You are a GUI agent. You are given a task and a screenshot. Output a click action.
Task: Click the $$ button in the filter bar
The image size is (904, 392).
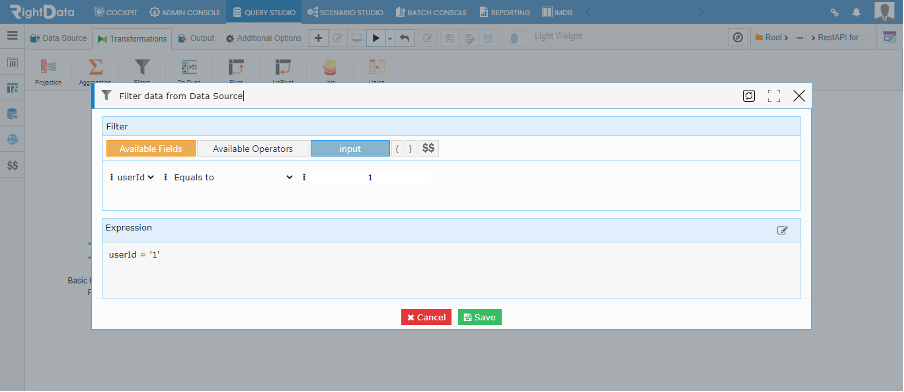point(428,149)
